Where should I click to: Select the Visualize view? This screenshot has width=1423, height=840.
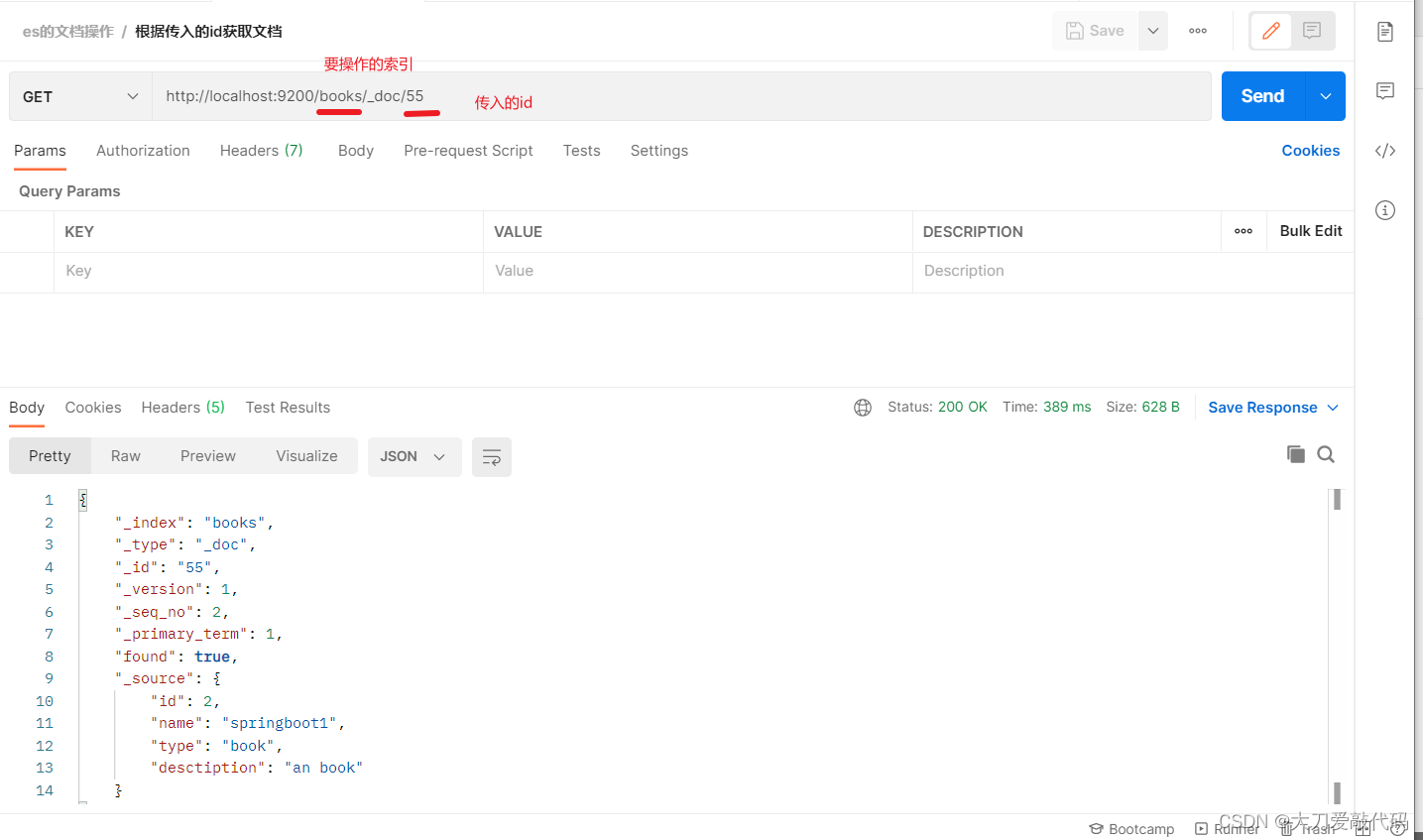click(x=306, y=456)
